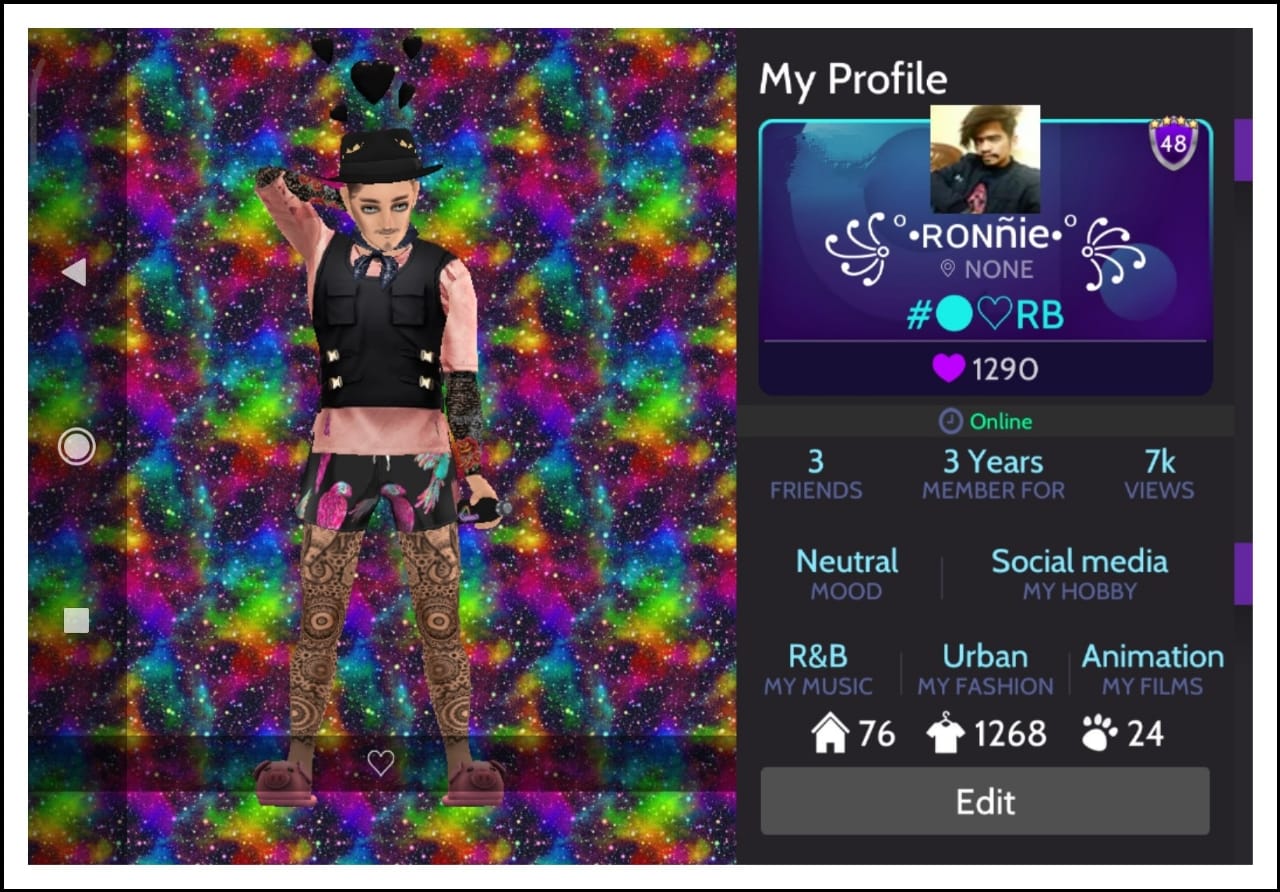Open the 3 Friends count
The width and height of the screenshot is (1280, 892).
click(x=815, y=475)
